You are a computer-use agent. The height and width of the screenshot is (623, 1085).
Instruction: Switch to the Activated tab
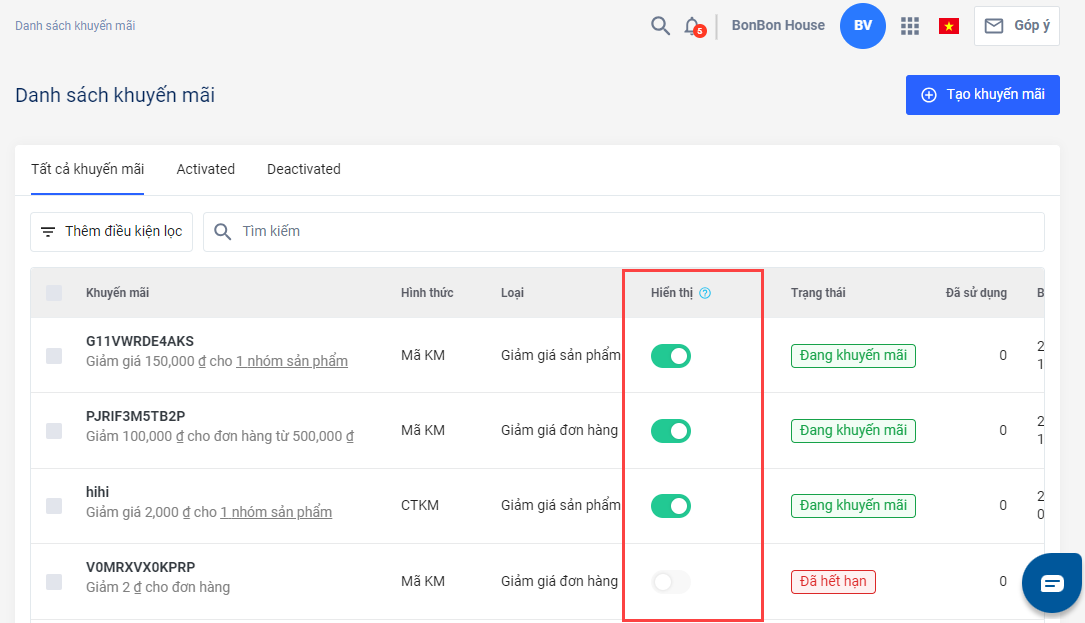coord(205,169)
